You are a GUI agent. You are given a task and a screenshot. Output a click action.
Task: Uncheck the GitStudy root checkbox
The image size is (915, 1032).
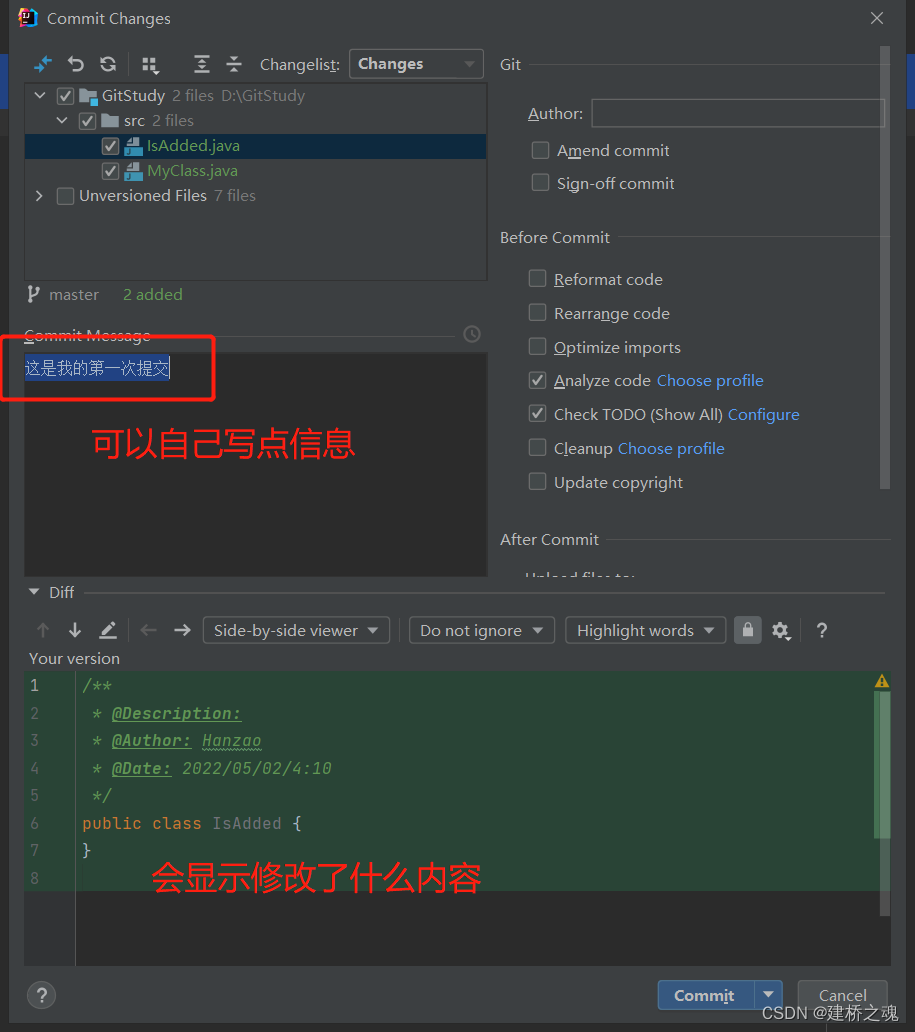[65, 96]
